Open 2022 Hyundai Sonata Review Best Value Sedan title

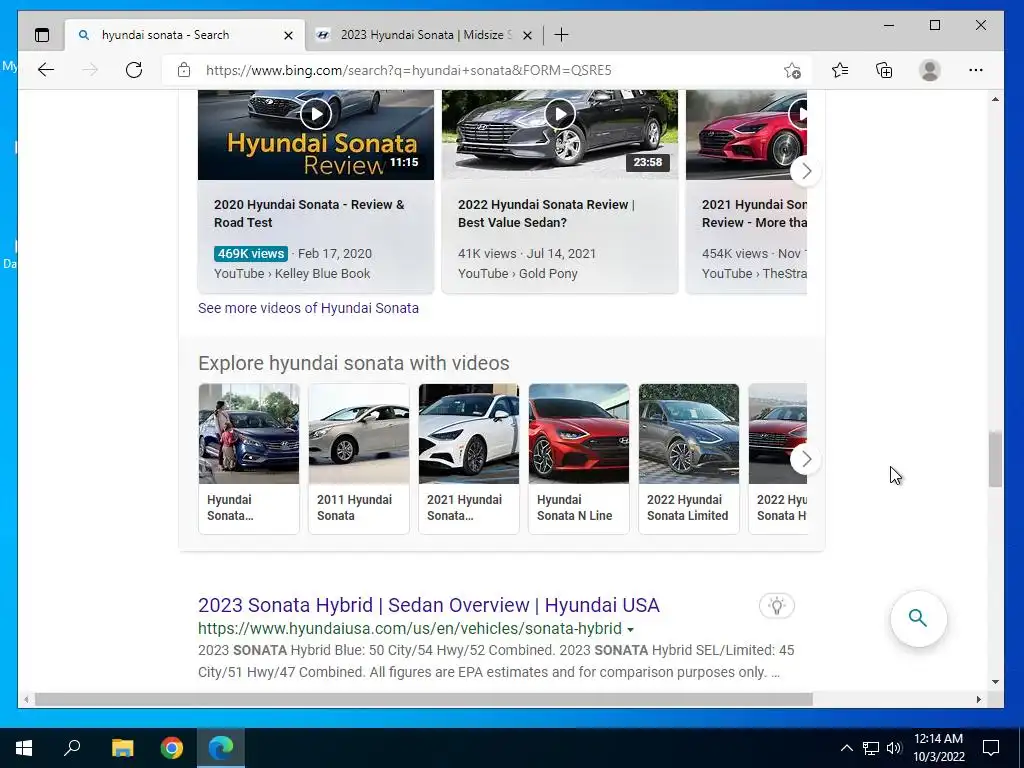tap(547, 214)
